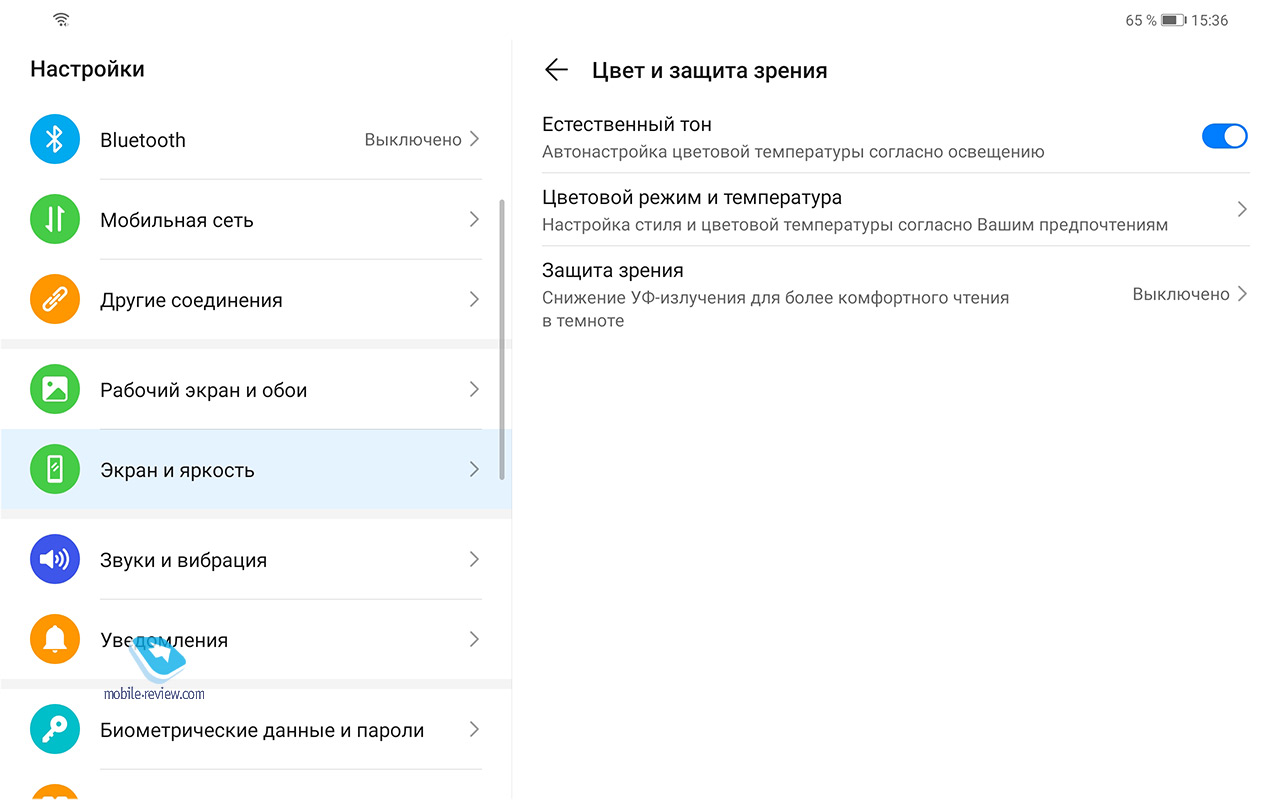
Task: Open Цветовой режим и температура setting
Action: (x=895, y=210)
